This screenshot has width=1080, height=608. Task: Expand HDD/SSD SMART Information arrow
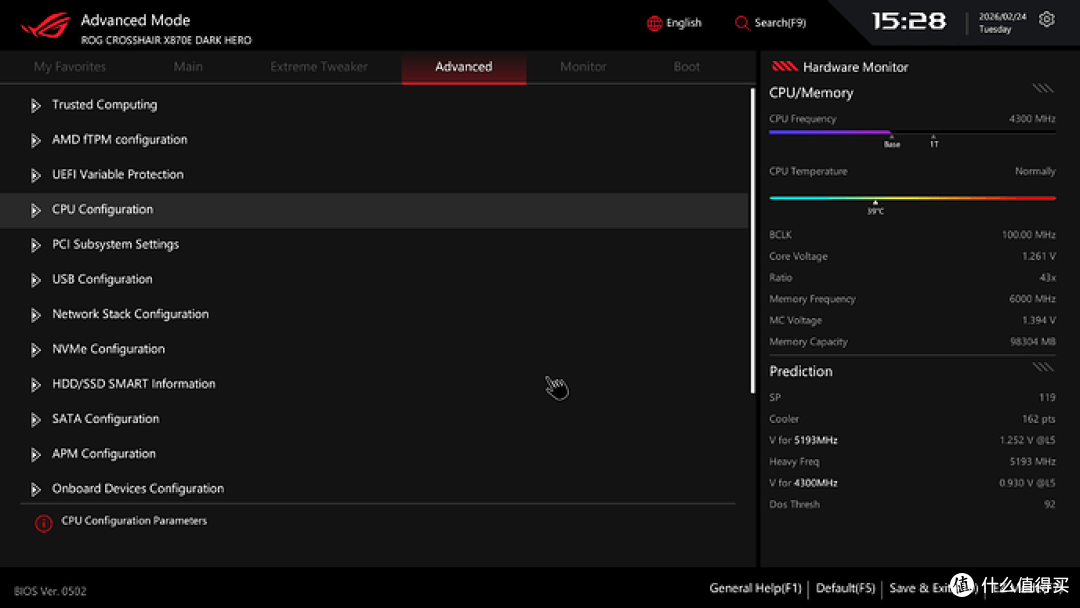tap(36, 385)
